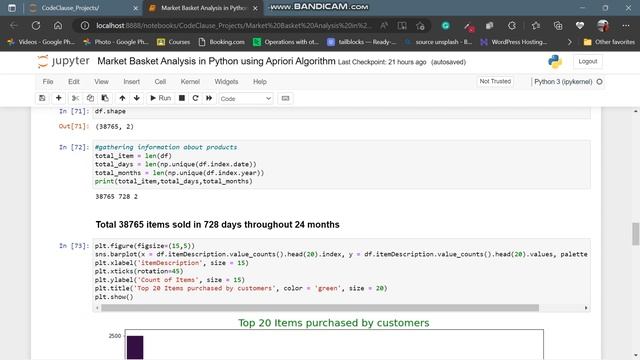Open the tab actions menu icon
640x360 pixels.
12,8
